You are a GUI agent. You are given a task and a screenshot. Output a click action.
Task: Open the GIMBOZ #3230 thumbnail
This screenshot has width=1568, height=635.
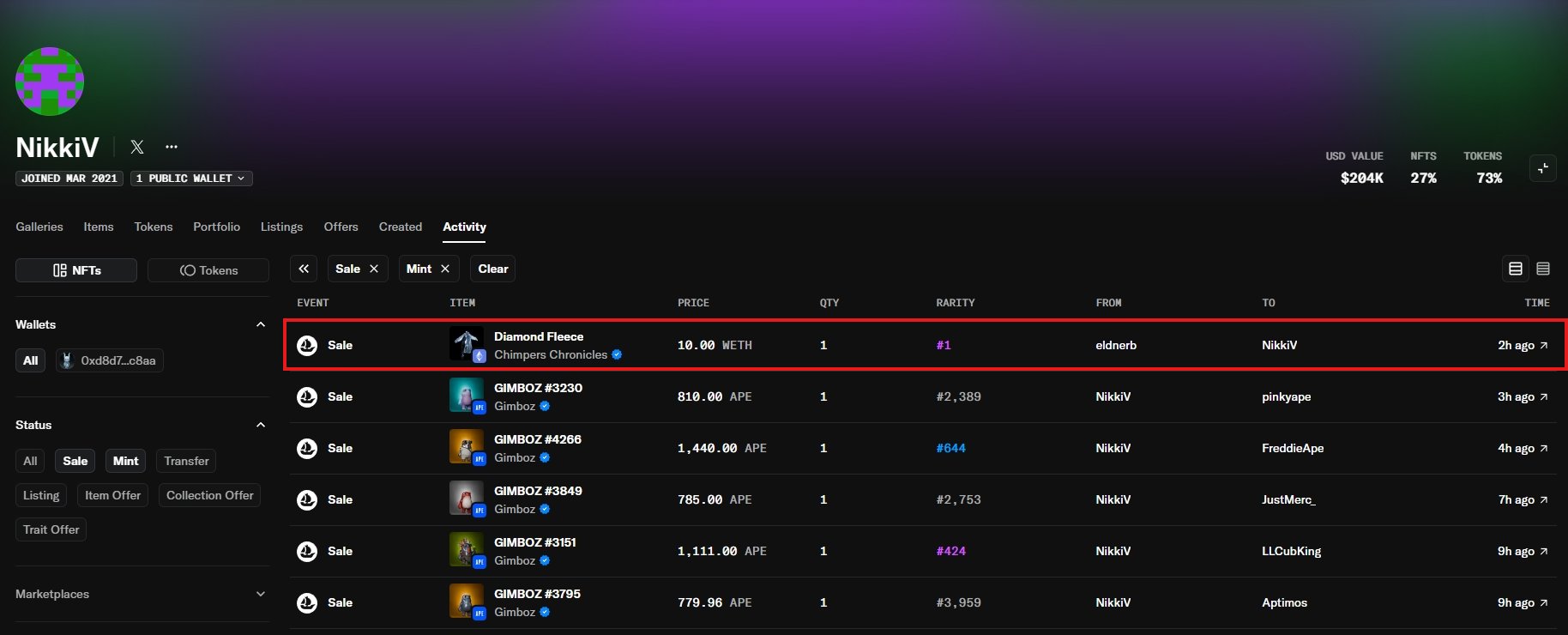(467, 396)
